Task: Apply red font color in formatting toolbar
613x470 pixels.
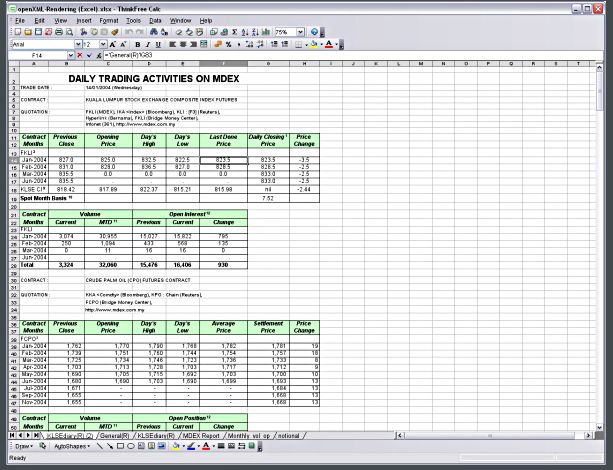Action: (329, 45)
